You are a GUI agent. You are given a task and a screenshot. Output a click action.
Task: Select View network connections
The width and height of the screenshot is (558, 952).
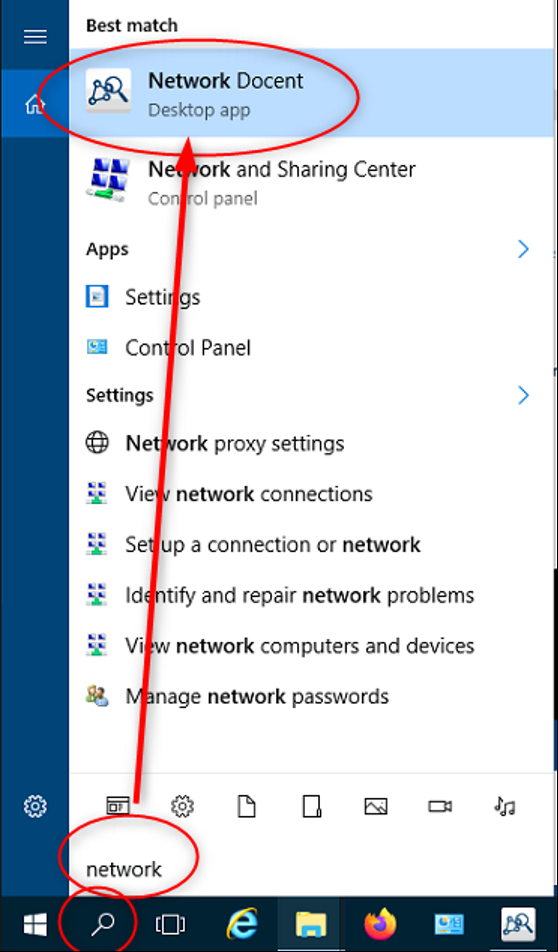pyautogui.click(x=312, y=494)
